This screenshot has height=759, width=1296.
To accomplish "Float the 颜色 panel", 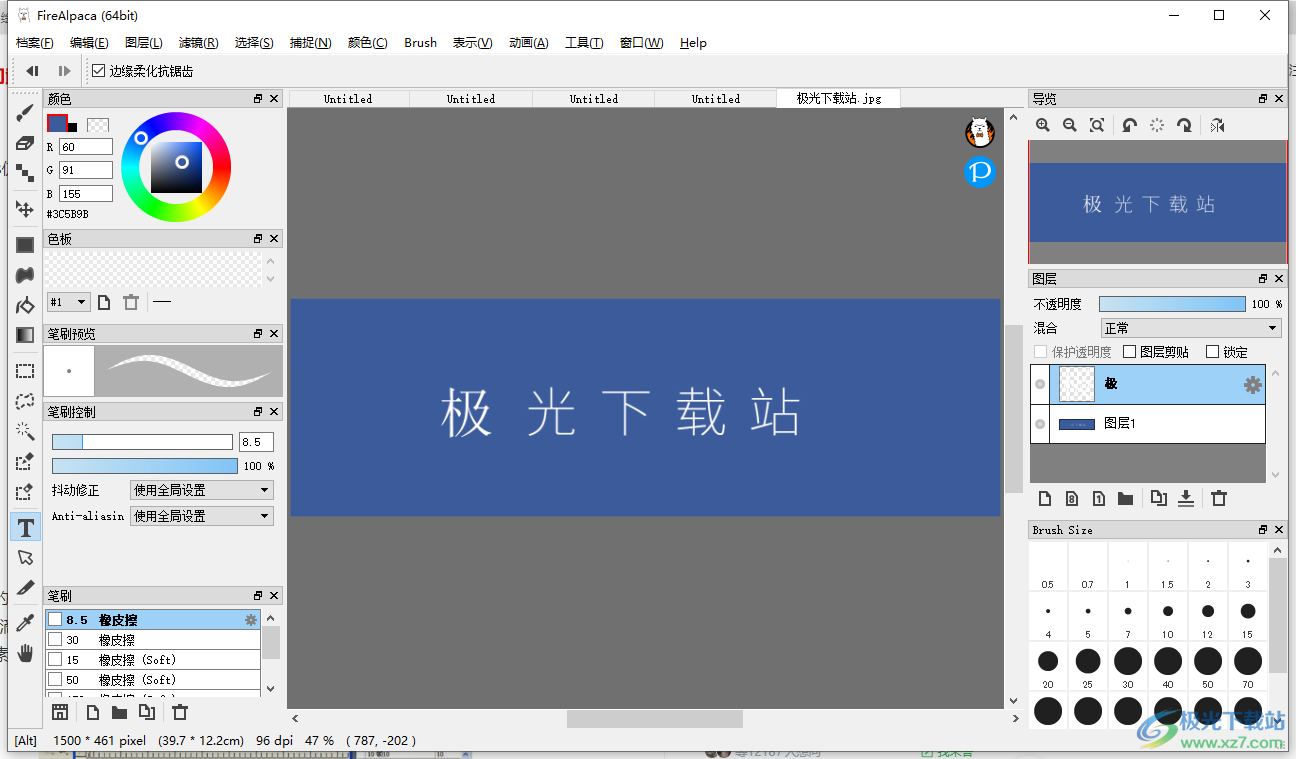I will pos(258,99).
